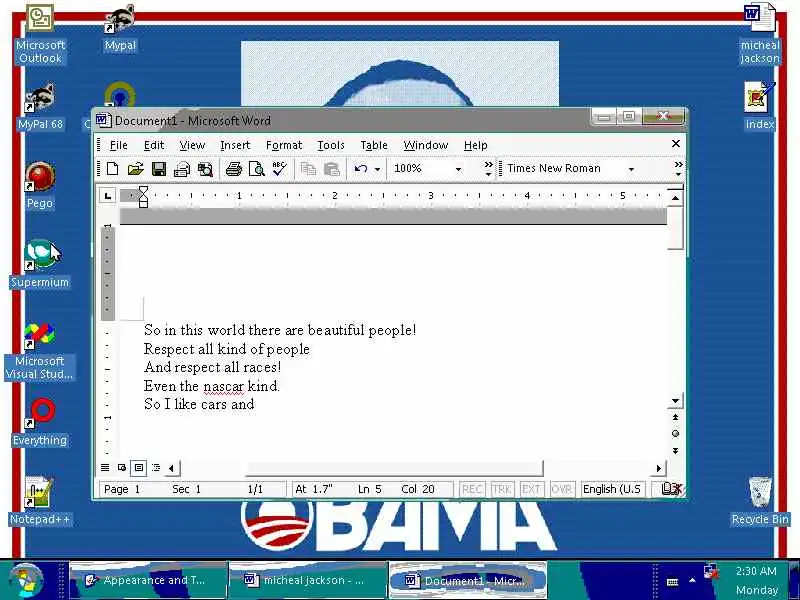This screenshot has height=600, width=800.
Task: Create a new blank document in Word
Action: 112,168
